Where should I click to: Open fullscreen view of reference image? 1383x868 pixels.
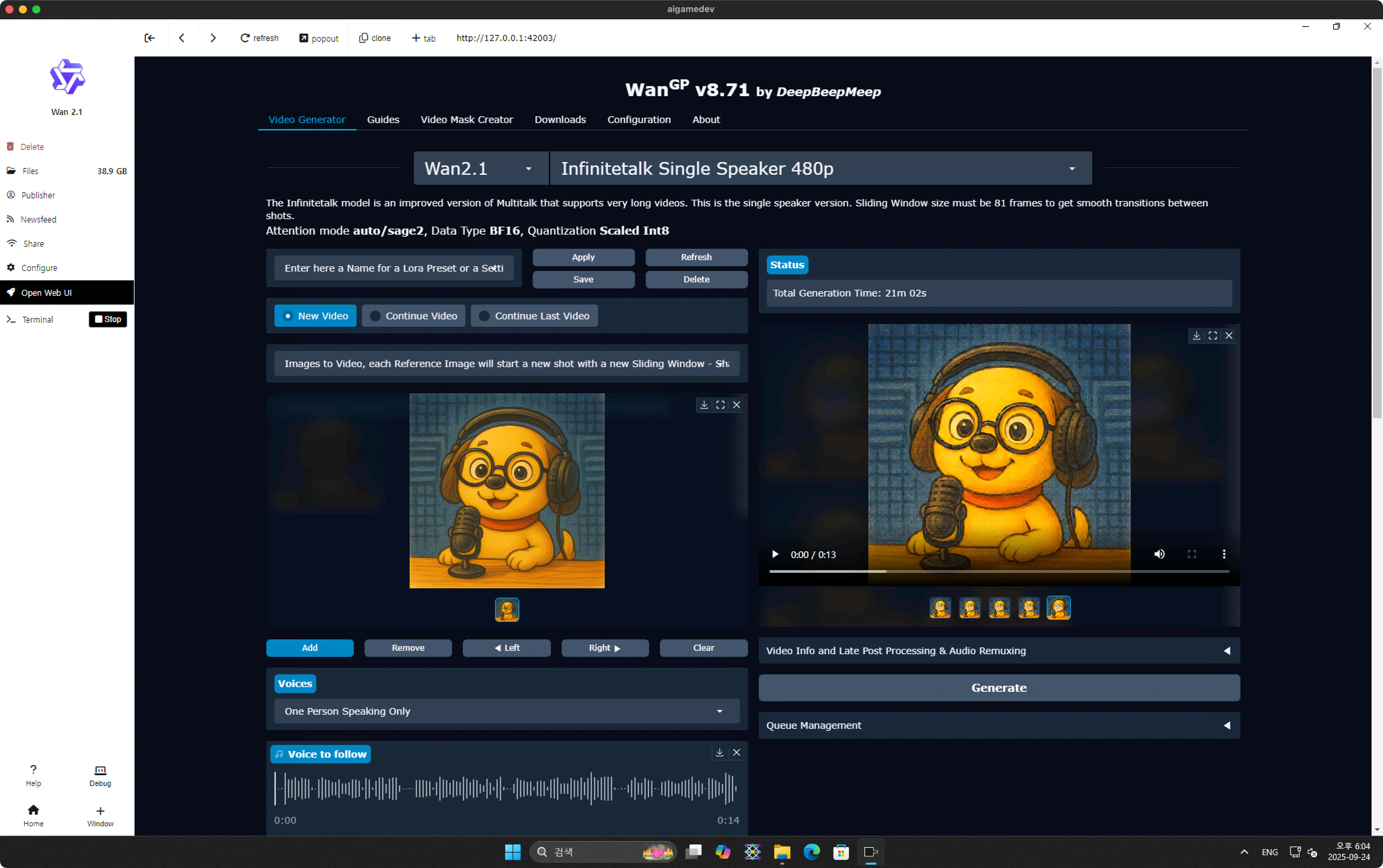pos(720,405)
